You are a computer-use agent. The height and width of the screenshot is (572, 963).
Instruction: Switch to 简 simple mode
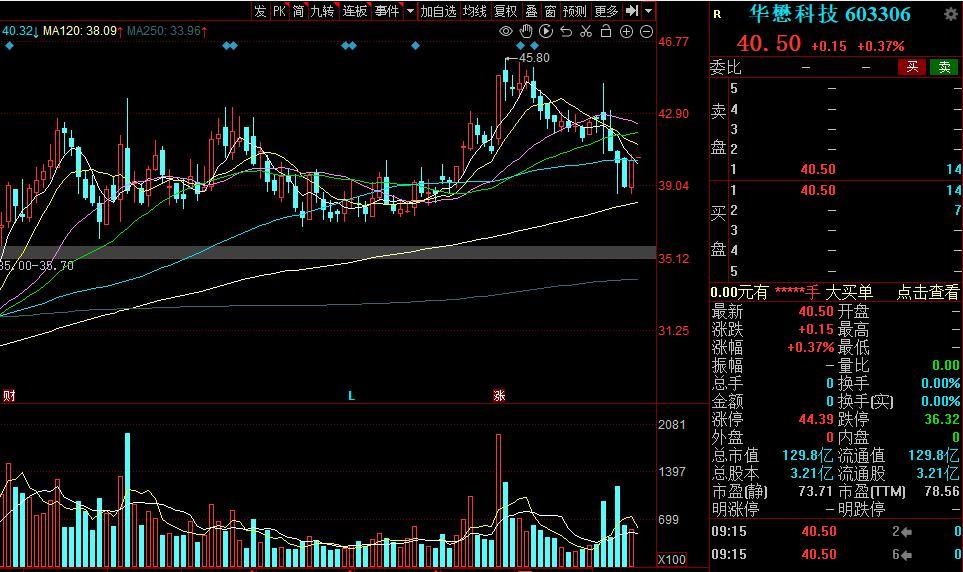coord(298,10)
